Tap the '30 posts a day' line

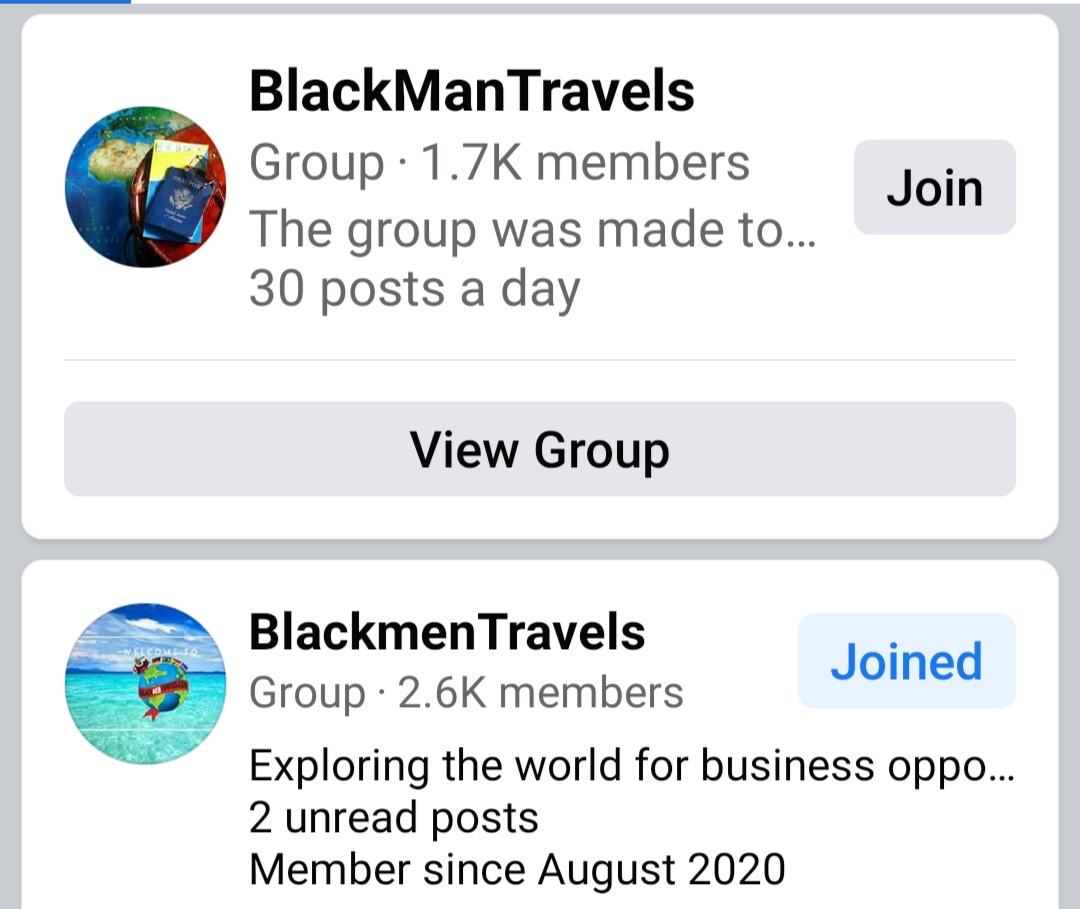[415, 289]
